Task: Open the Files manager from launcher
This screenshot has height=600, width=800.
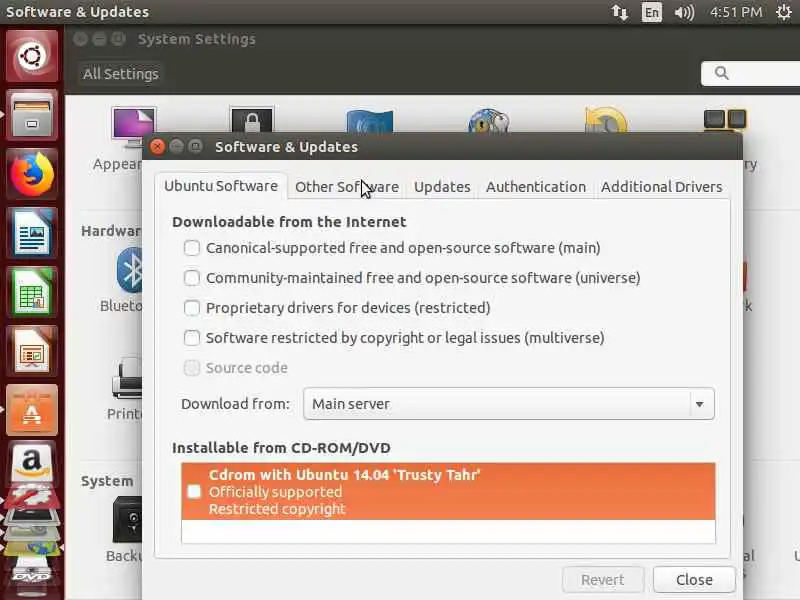Action: pyautogui.click(x=32, y=115)
